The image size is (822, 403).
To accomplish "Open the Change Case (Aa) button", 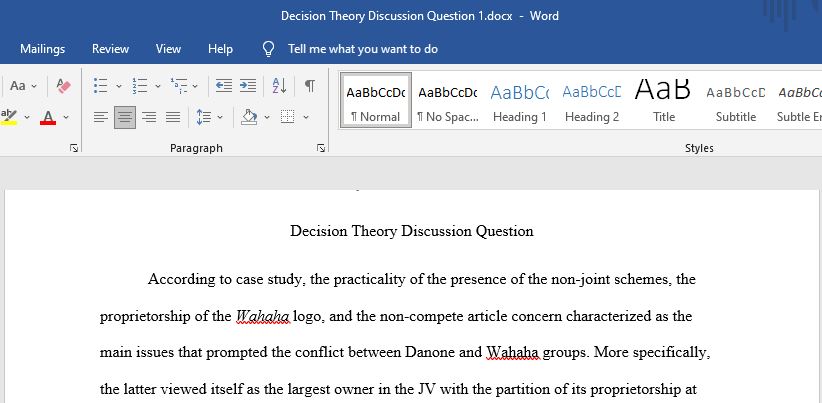I will tap(18, 85).
